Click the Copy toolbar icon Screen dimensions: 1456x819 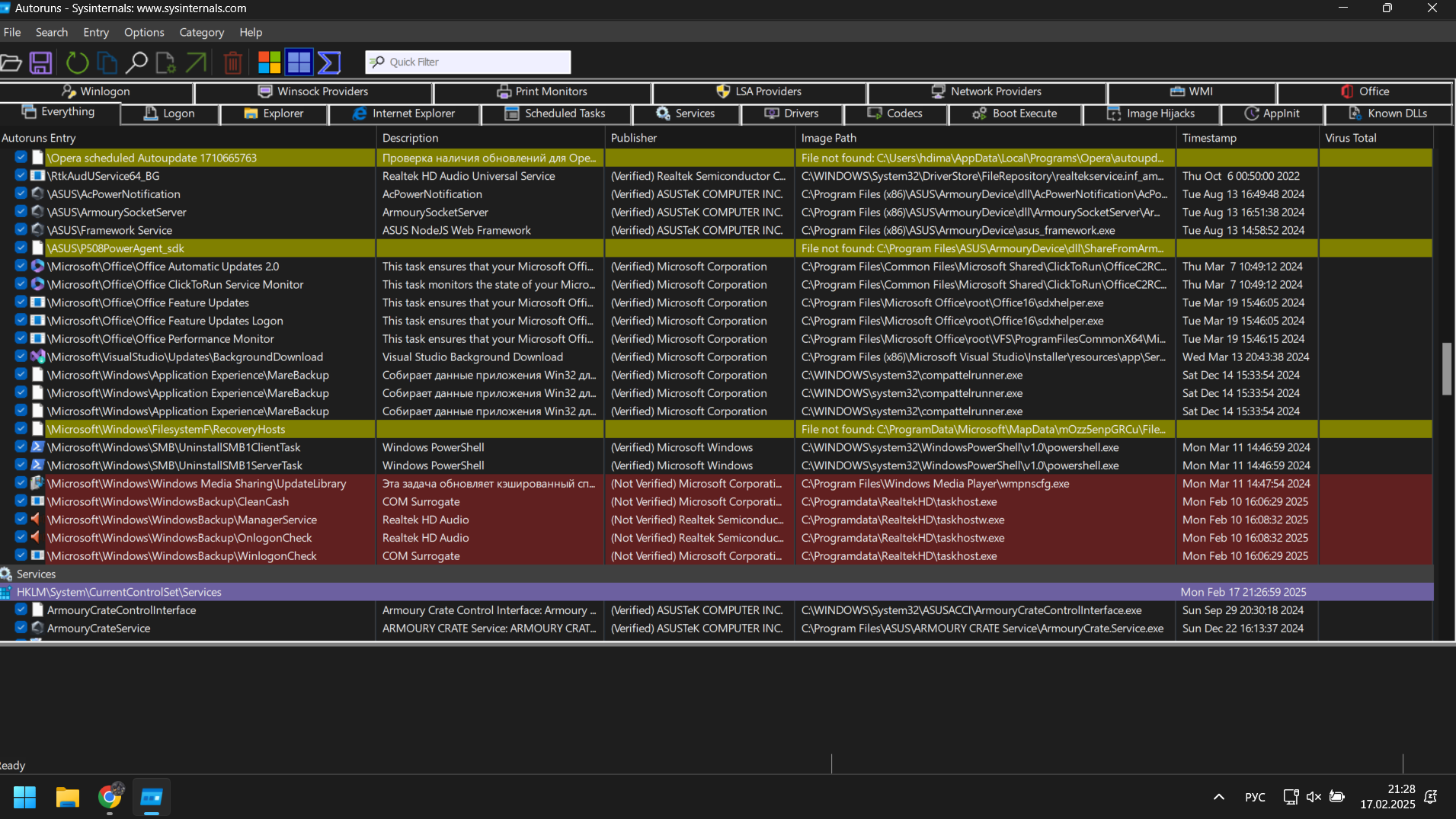(x=107, y=62)
